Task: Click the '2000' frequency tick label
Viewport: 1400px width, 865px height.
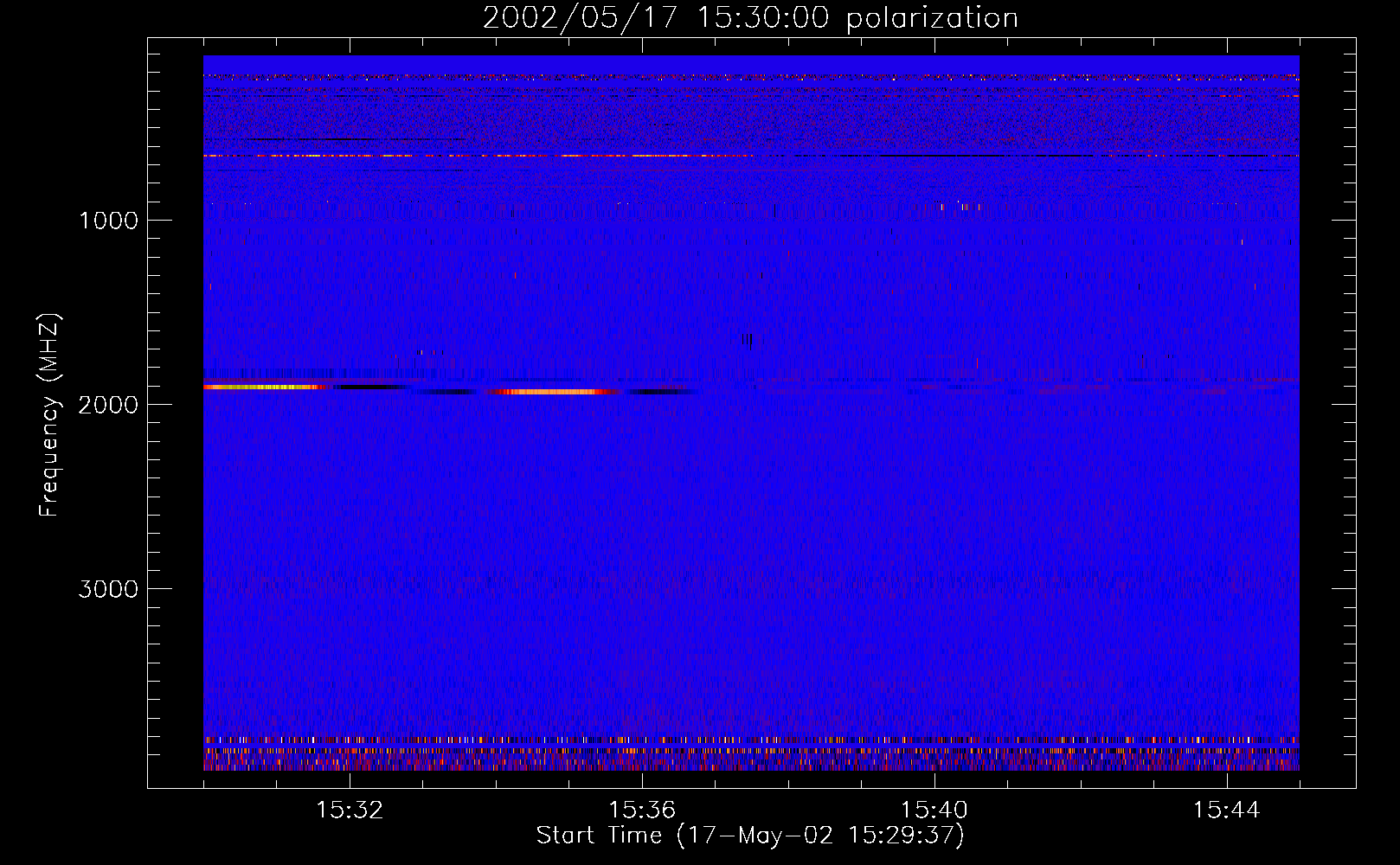Action: point(108,405)
